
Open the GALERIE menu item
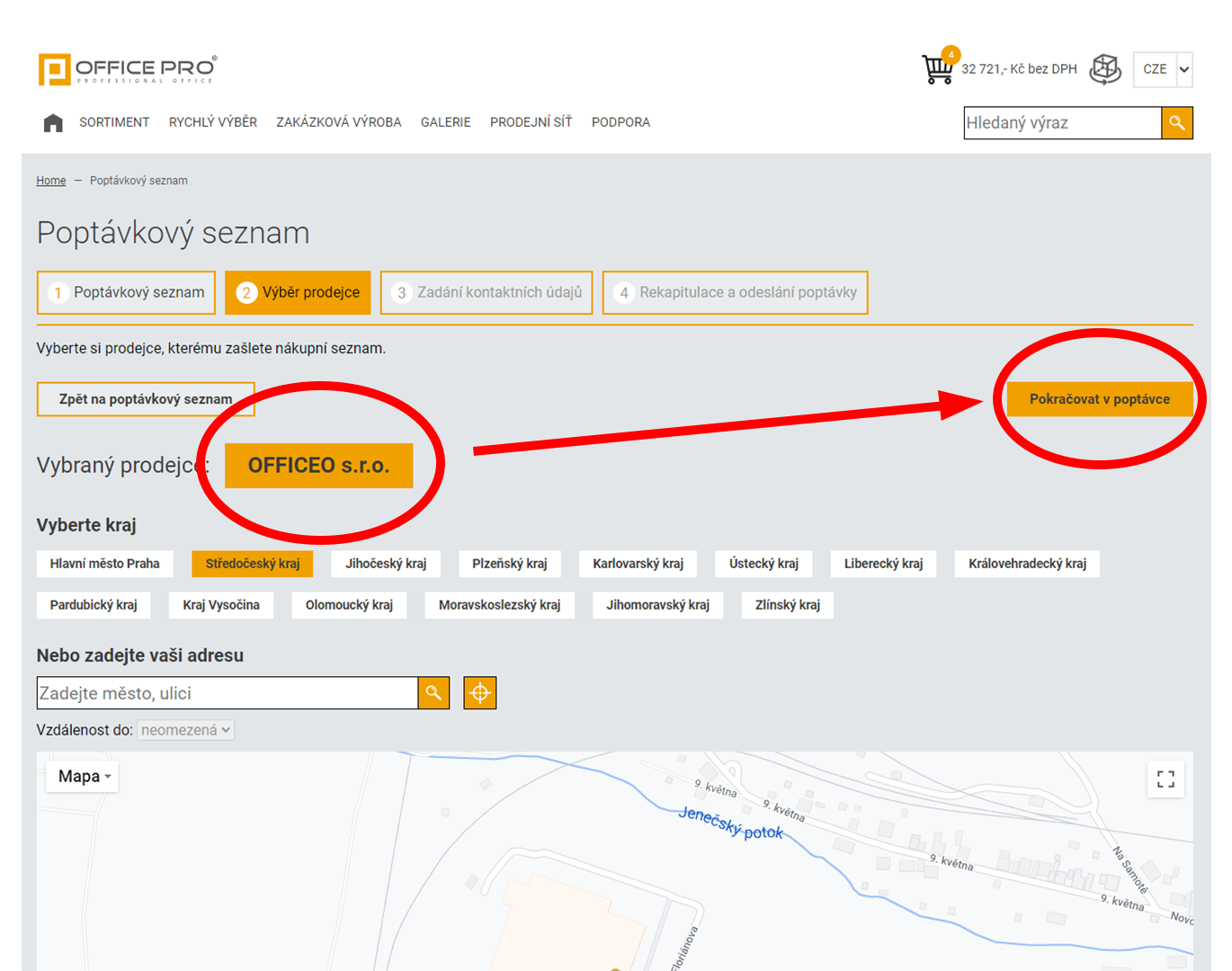pyautogui.click(x=446, y=122)
